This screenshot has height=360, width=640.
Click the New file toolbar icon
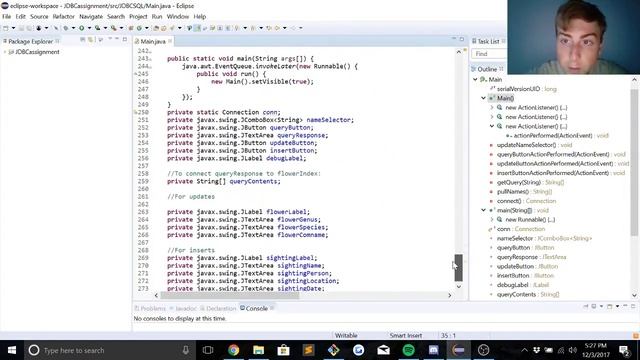pyautogui.click(x=6, y=28)
